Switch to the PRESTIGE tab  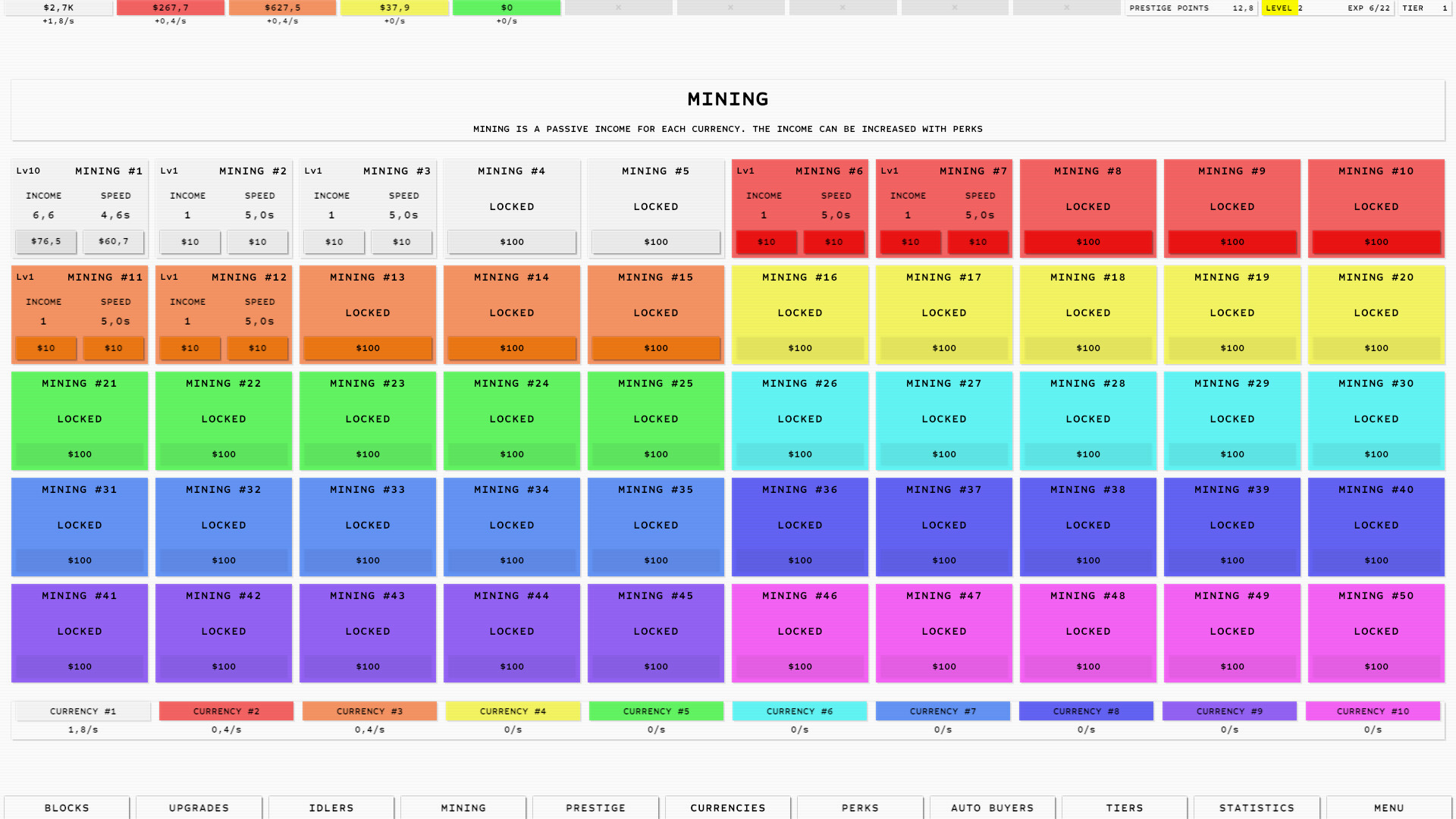tap(595, 808)
